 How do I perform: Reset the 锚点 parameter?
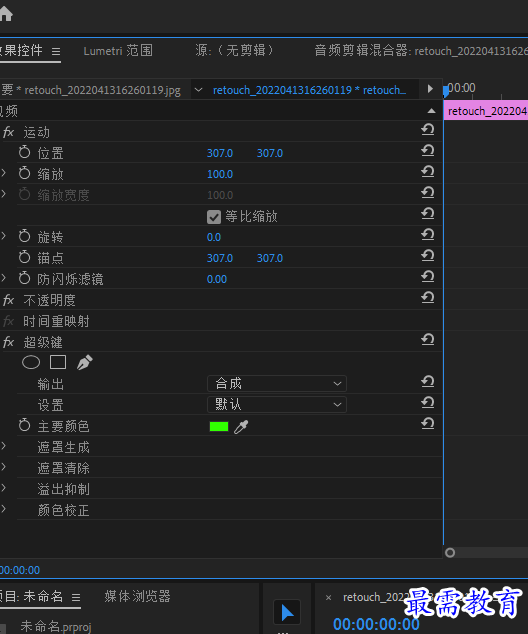(x=428, y=256)
